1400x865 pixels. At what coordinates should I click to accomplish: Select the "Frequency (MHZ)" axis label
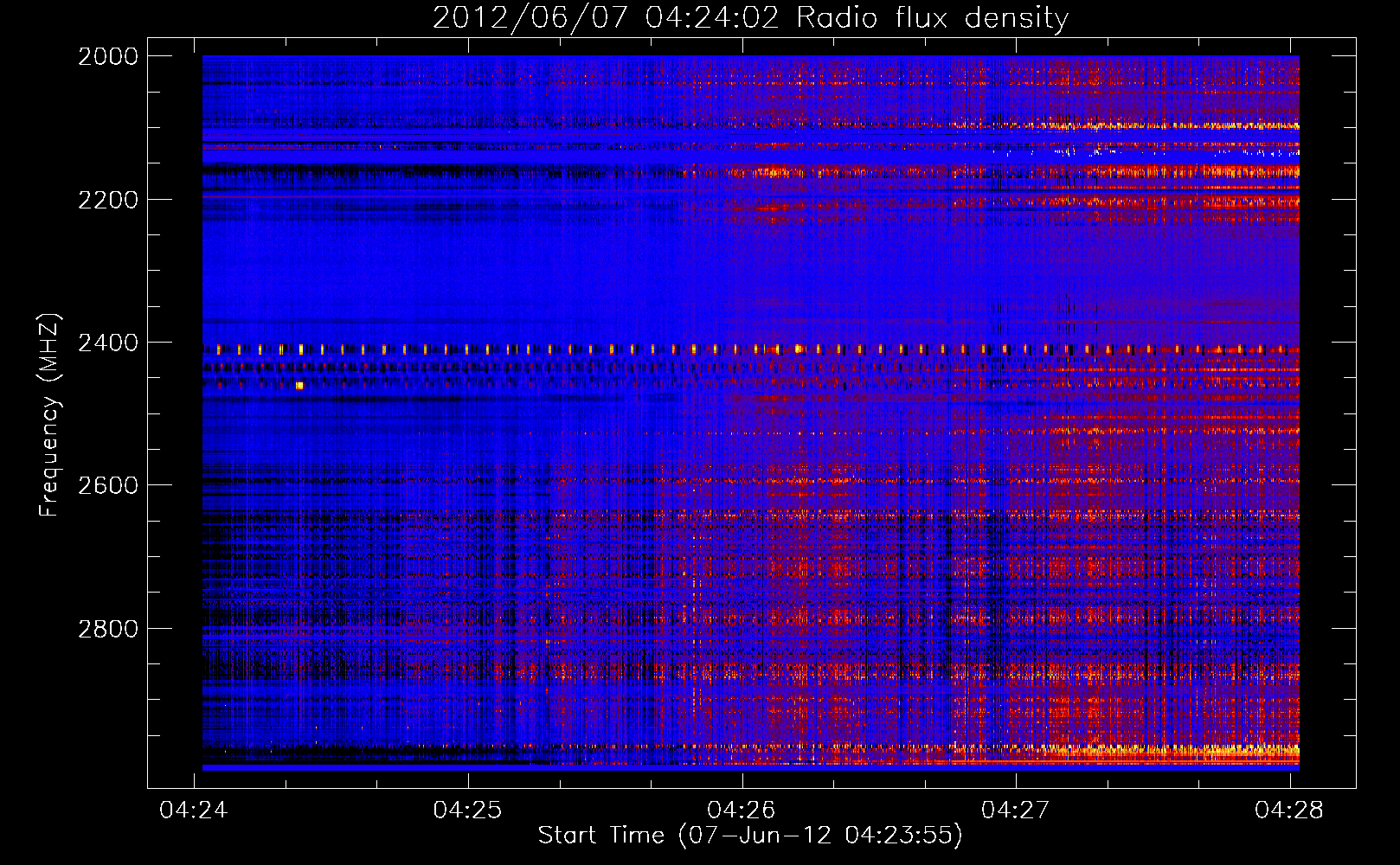tap(49, 415)
